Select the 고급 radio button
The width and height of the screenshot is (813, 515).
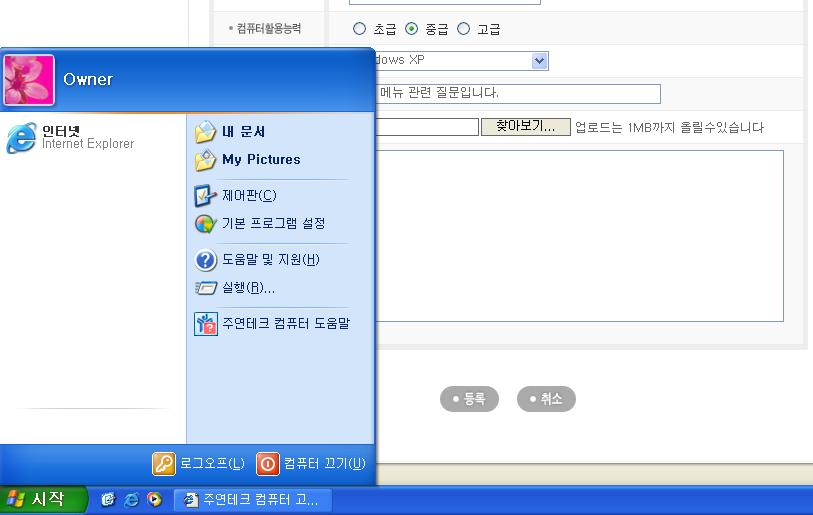pos(463,29)
